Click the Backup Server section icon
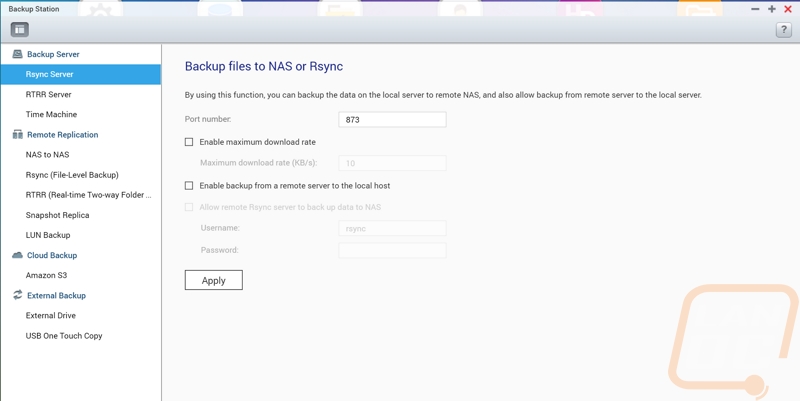The height and width of the screenshot is (401, 800). pyautogui.click(x=17, y=54)
